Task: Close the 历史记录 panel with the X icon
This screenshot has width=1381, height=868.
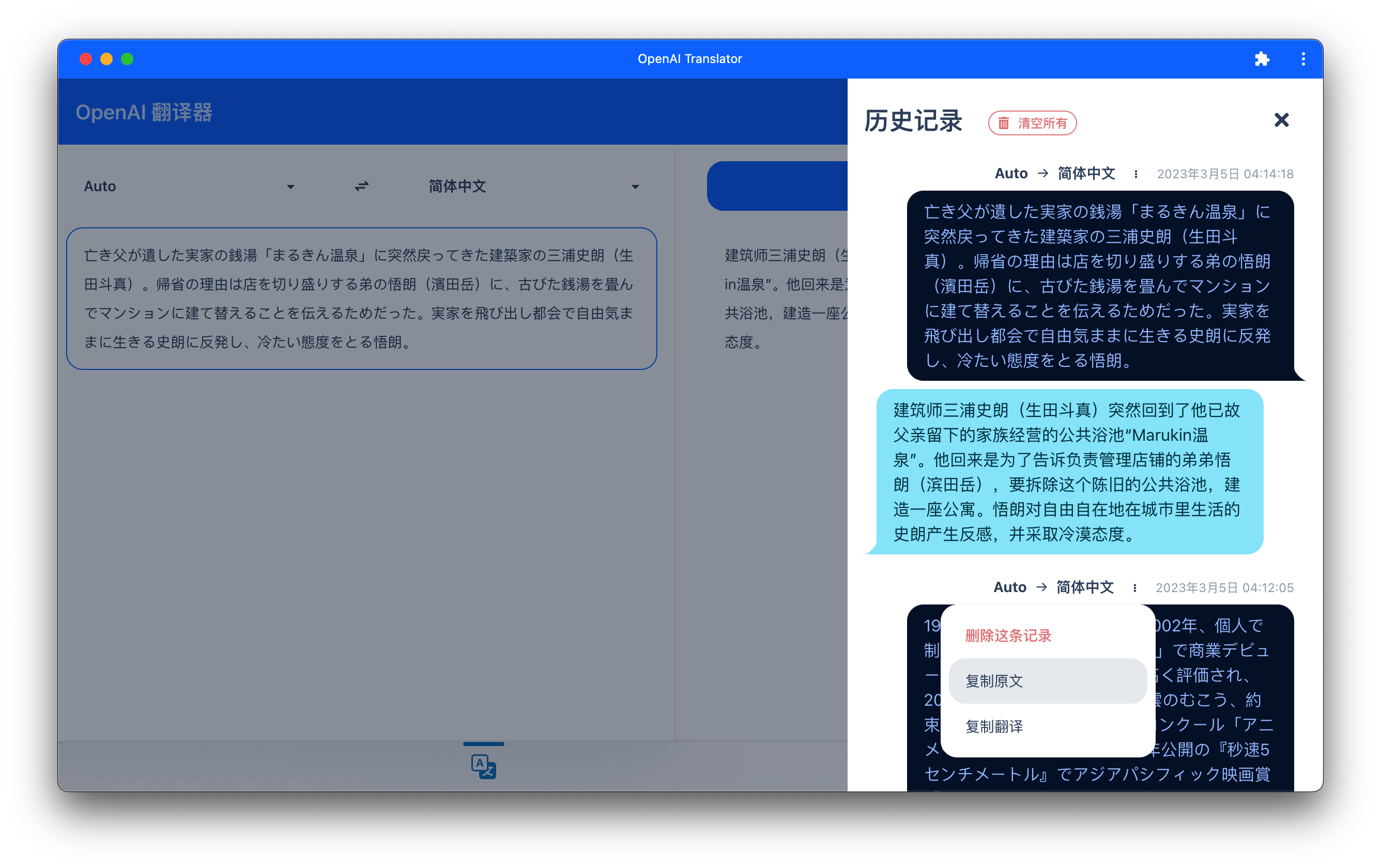Action: (1281, 120)
